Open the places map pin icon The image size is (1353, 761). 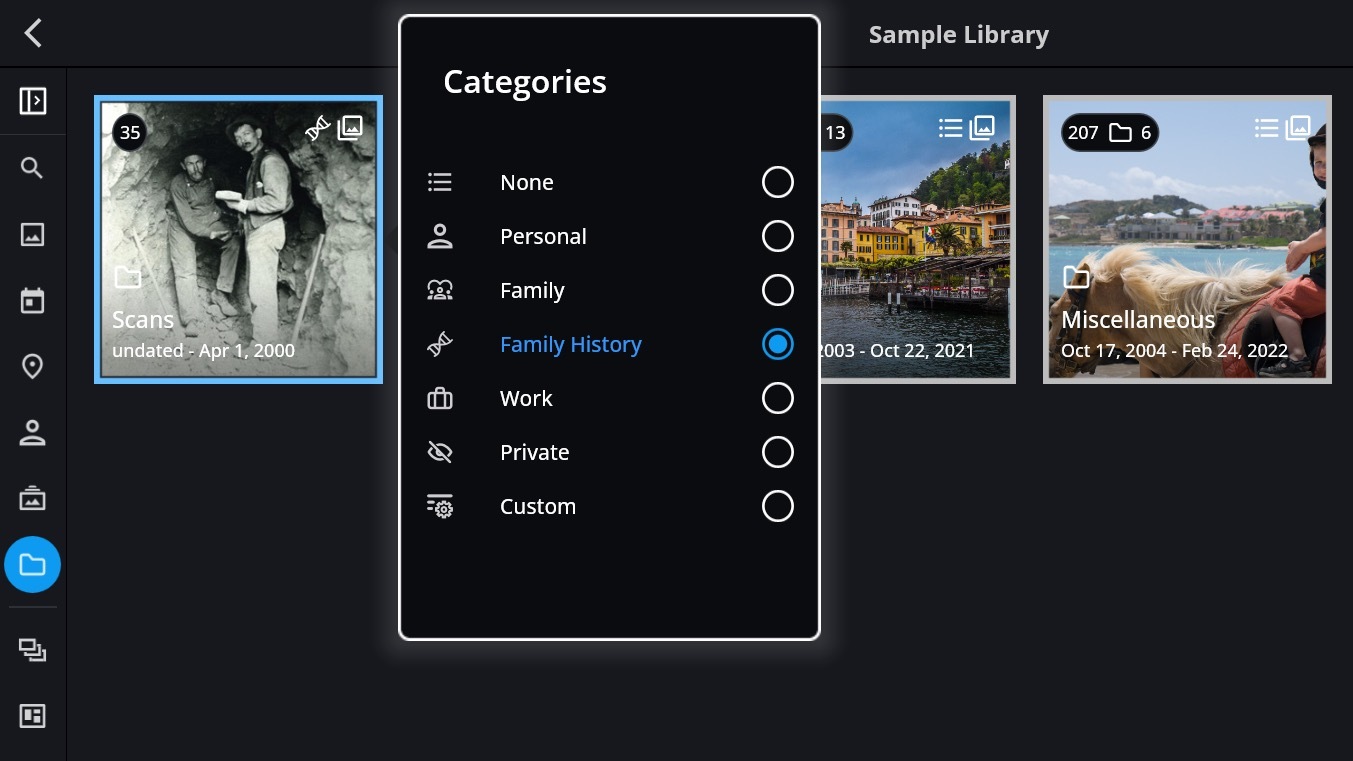click(x=33, y=367)
